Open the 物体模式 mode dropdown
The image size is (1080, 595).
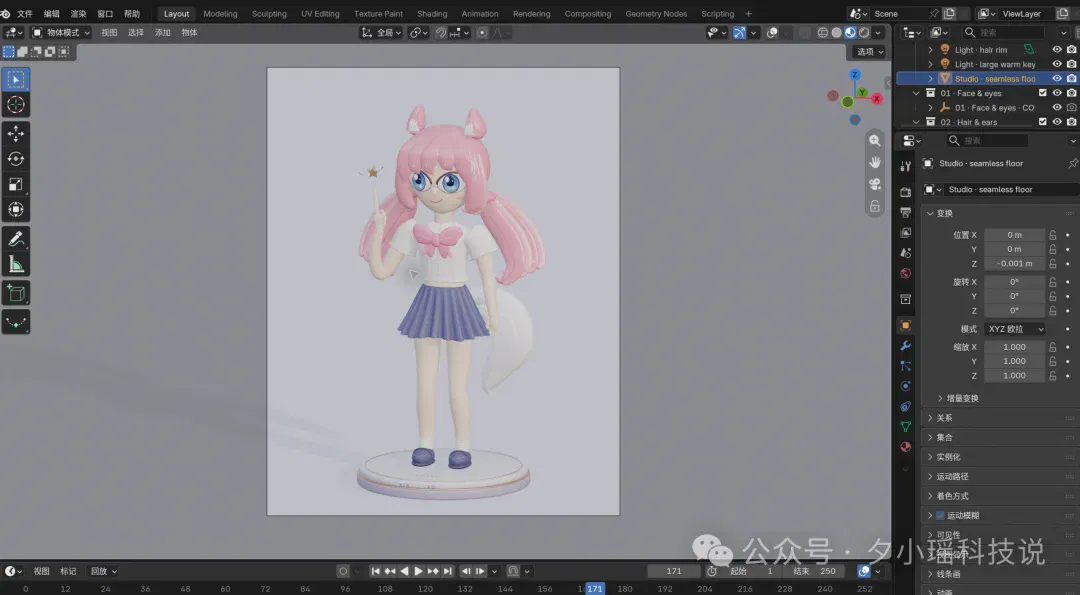[x=61, y=32]
